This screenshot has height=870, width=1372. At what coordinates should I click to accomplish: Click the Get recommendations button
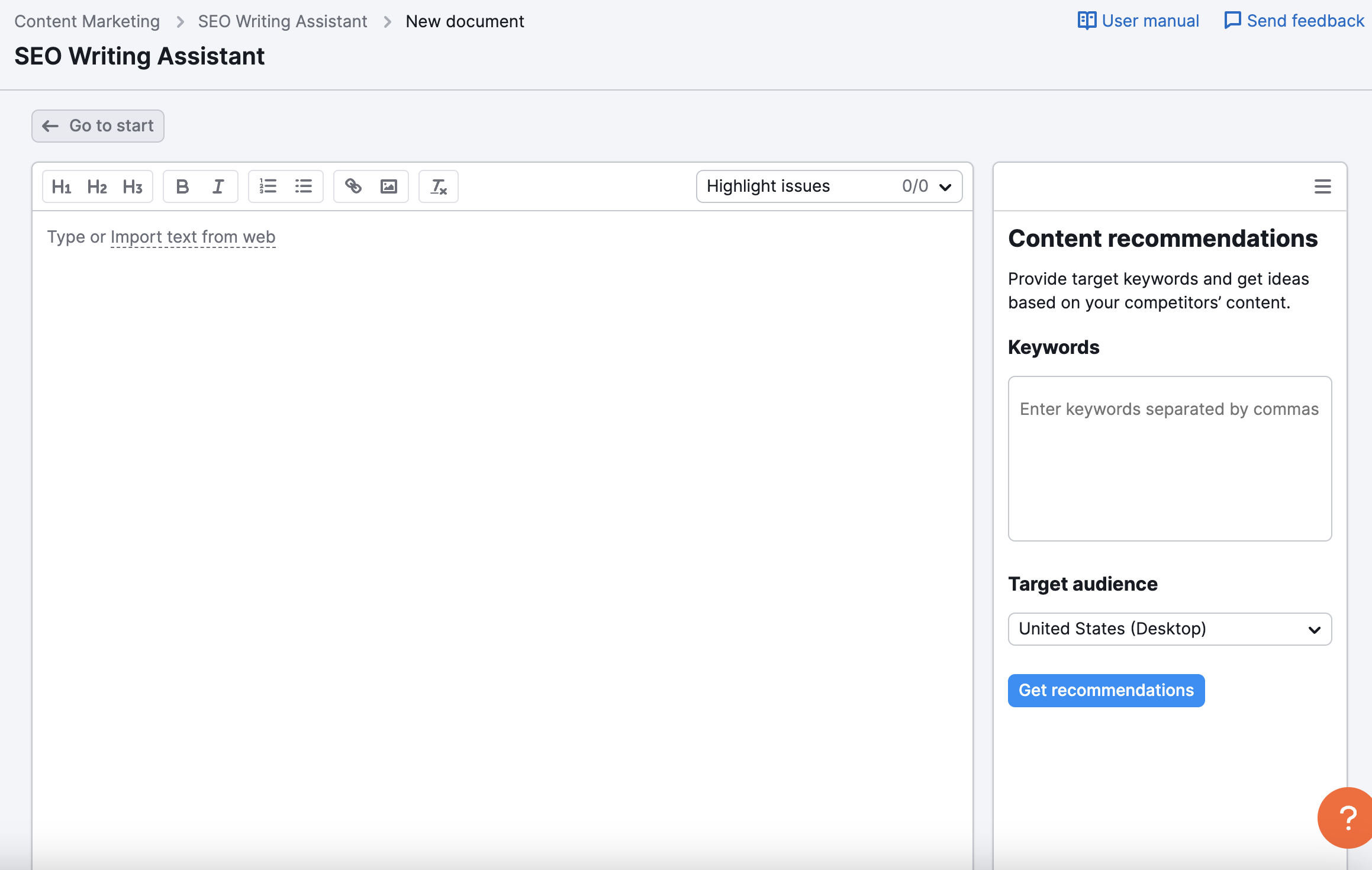pos(1106,690)
